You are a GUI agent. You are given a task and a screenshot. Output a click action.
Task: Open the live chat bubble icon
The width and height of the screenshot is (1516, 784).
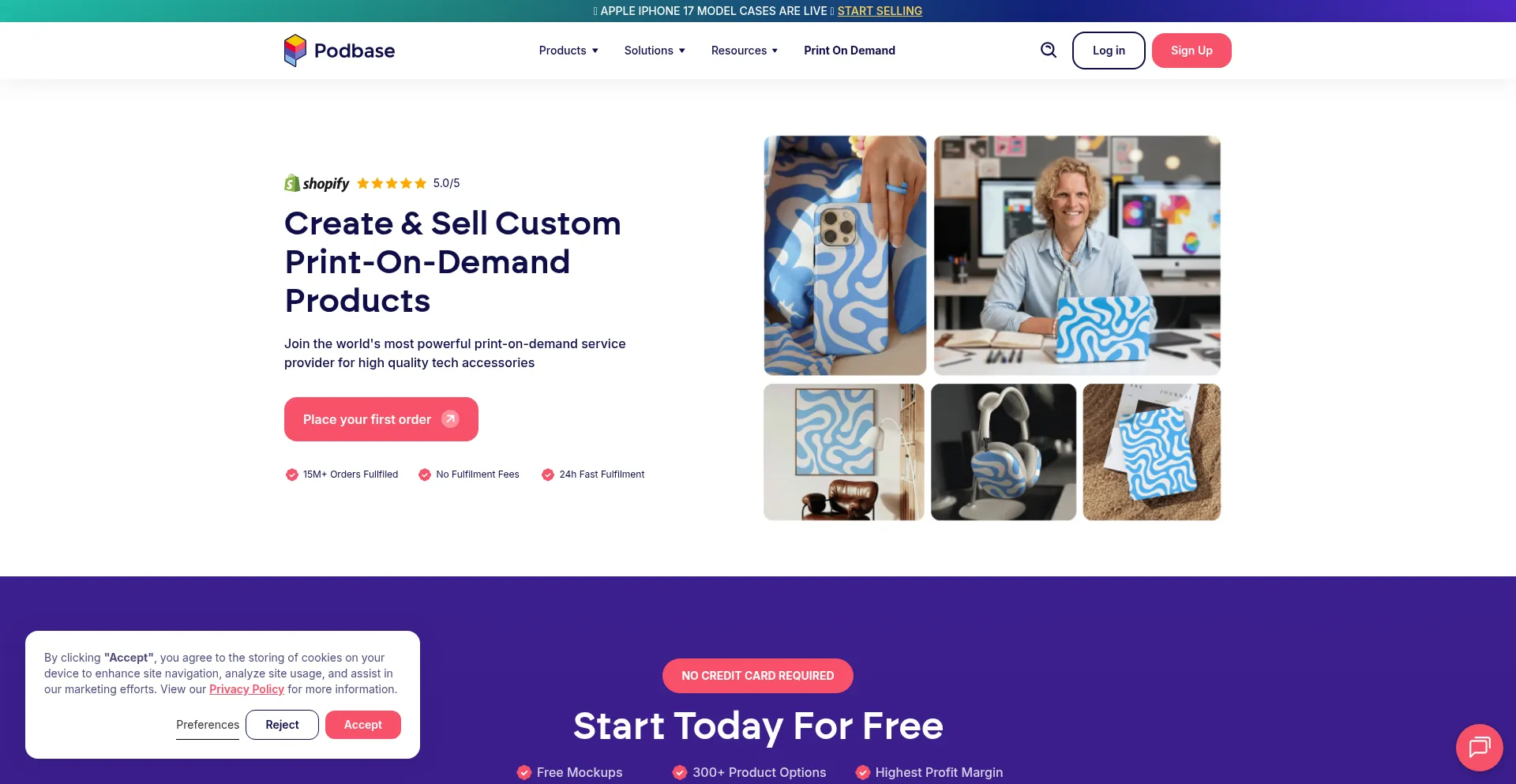(x=1479, y=747)
